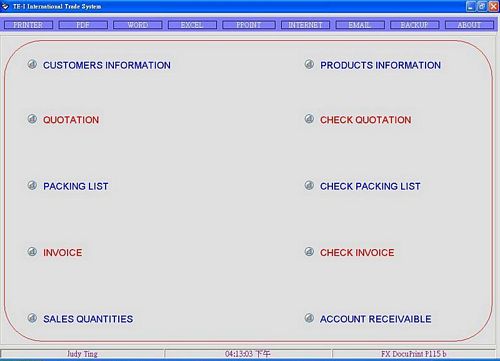
Task: Click the icon beside CUSTOMERS INFORMATION
Action: (x=32, y=64)
